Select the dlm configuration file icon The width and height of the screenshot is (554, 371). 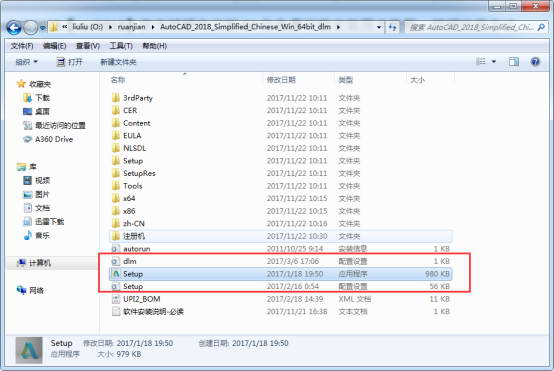[116, 261]
